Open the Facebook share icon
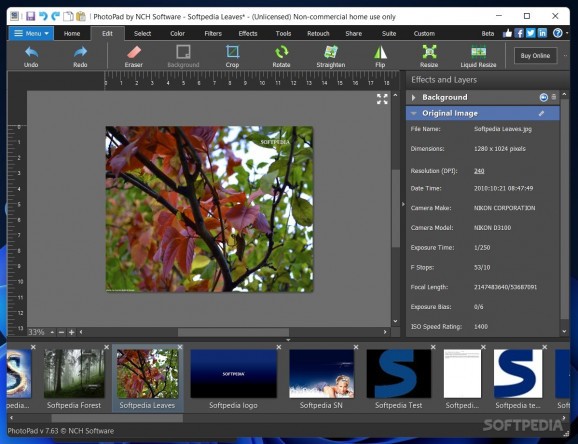The image size is (578, 444). [519, 33]
